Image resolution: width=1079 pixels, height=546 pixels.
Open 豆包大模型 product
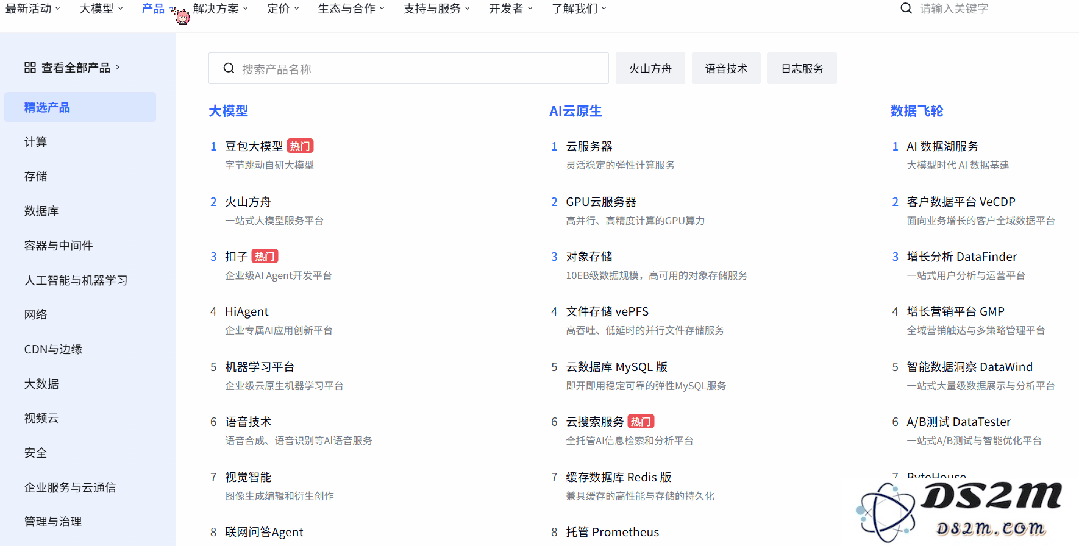tap(254, 146)
